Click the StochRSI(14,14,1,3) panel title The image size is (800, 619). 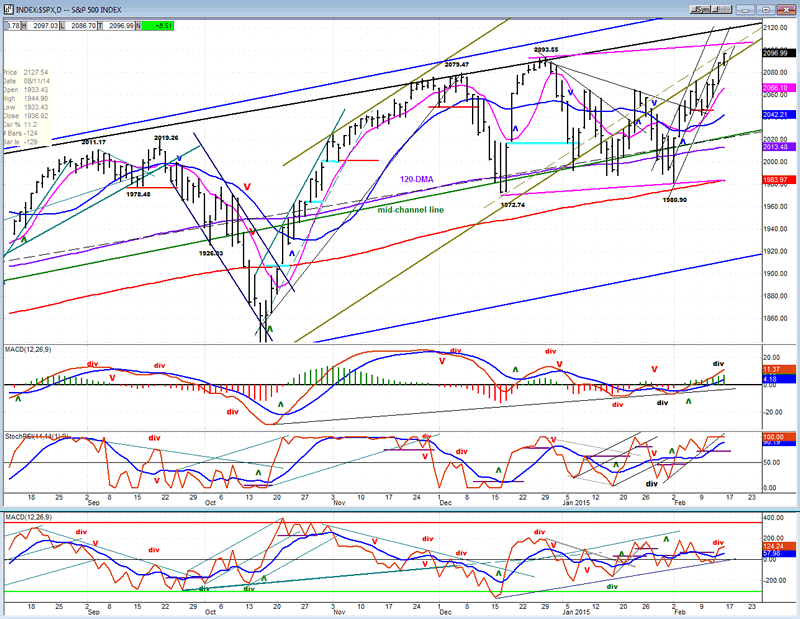point(37,437)
